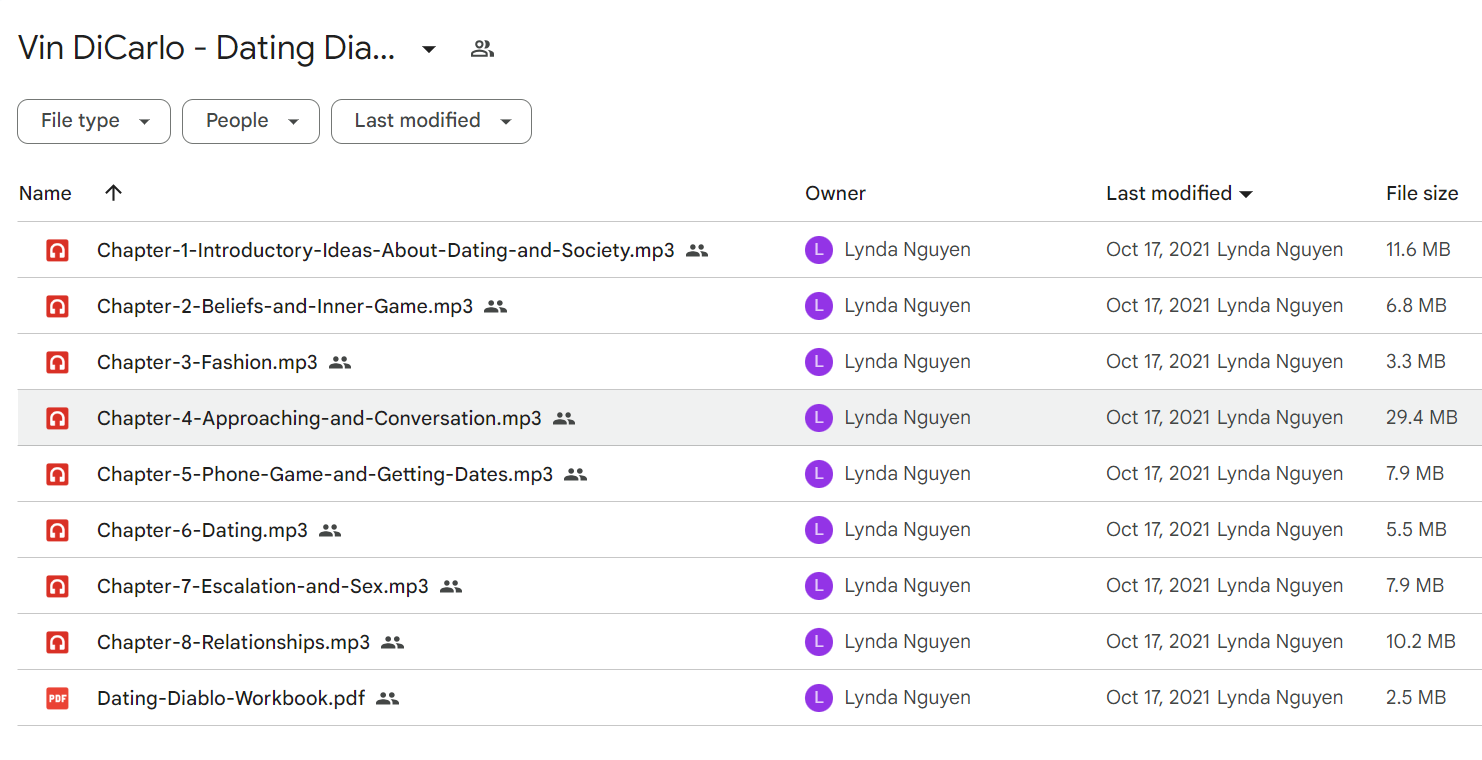Click the 11.6 MB file size
This screenshot has width=1482, height=760.
(x=1418, y=250)
